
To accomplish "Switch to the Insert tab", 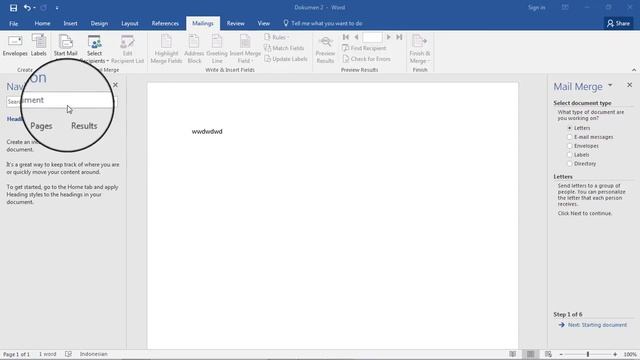I will click(70, 23).
